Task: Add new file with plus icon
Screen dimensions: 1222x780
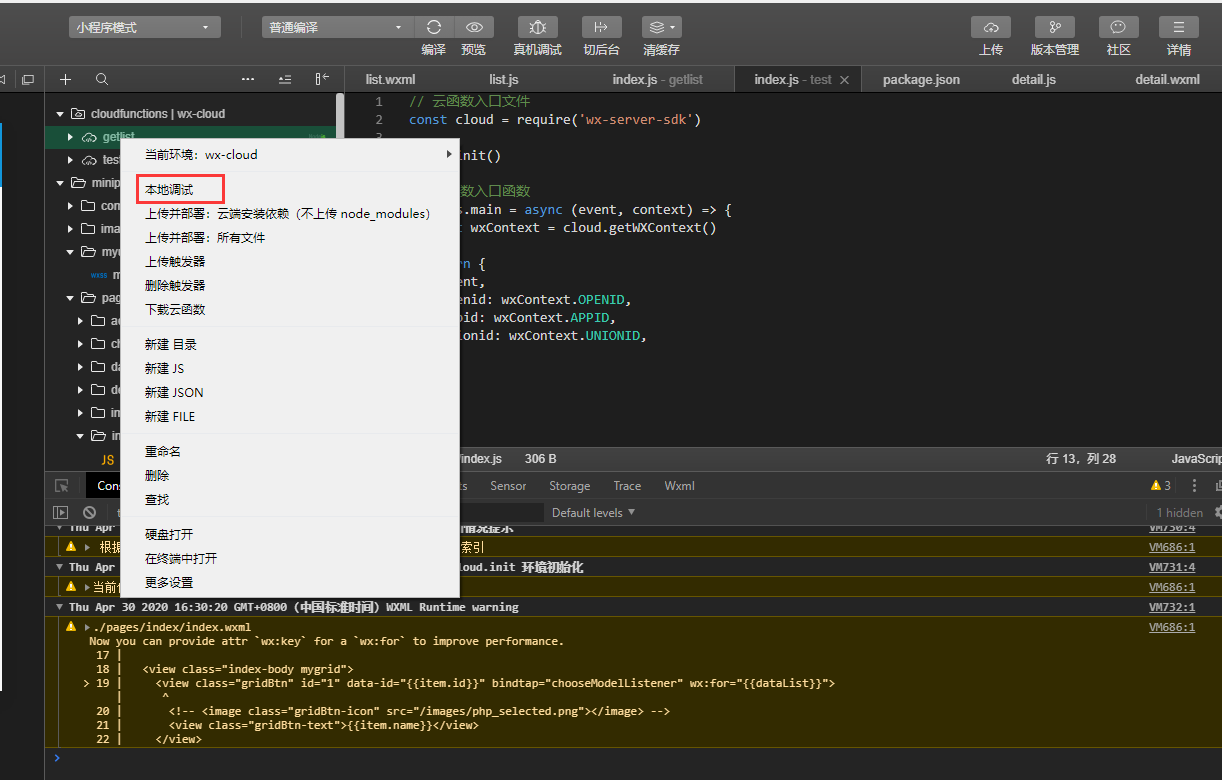Action: (x=65, y=79)
